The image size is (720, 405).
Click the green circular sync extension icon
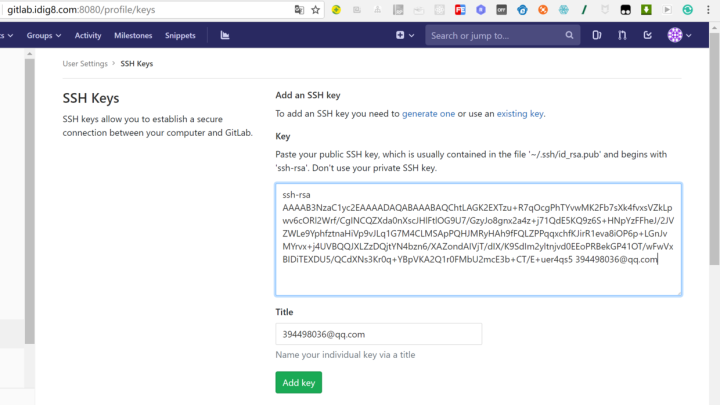pyautogui.click(x=687, y=10)
